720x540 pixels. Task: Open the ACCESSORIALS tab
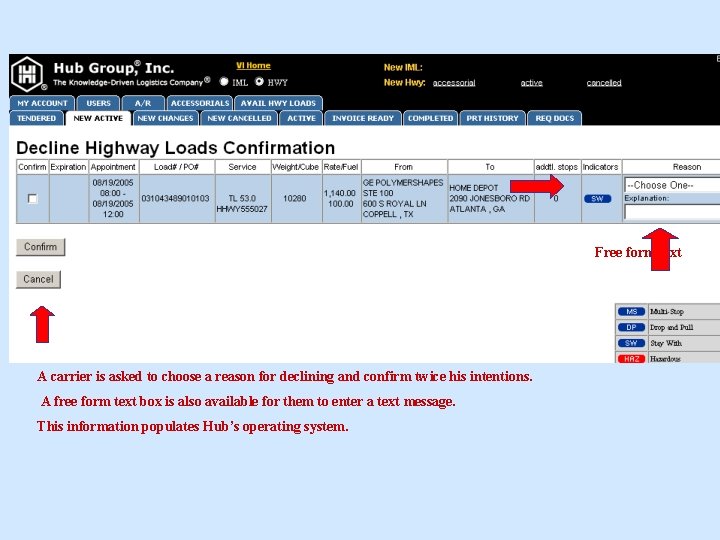click(200, 103)
